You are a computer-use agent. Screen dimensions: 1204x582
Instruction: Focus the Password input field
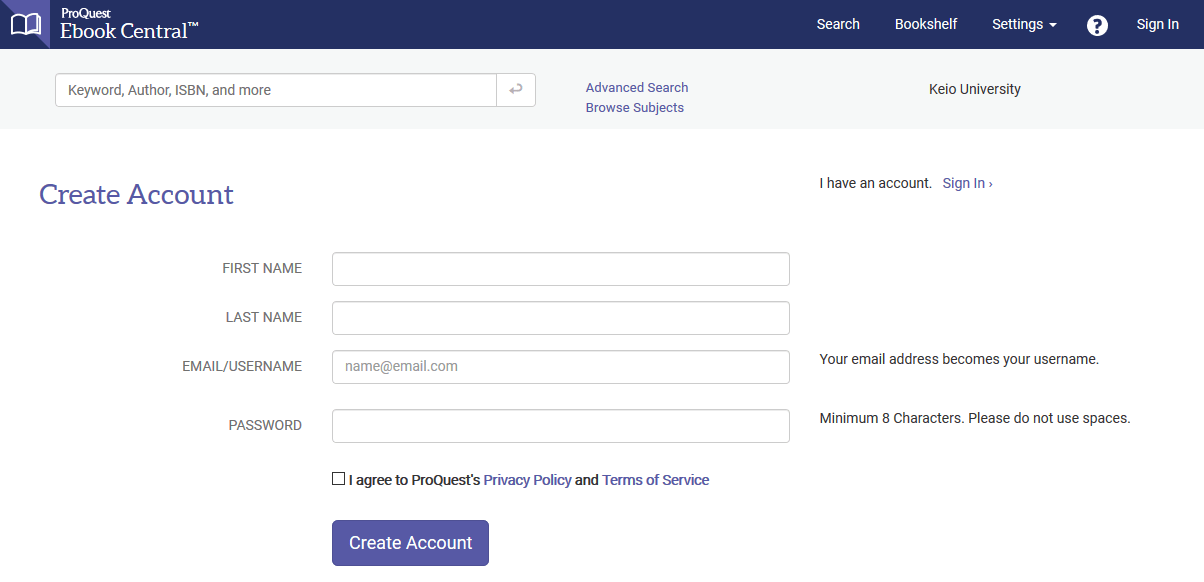(x=560, y=425)
